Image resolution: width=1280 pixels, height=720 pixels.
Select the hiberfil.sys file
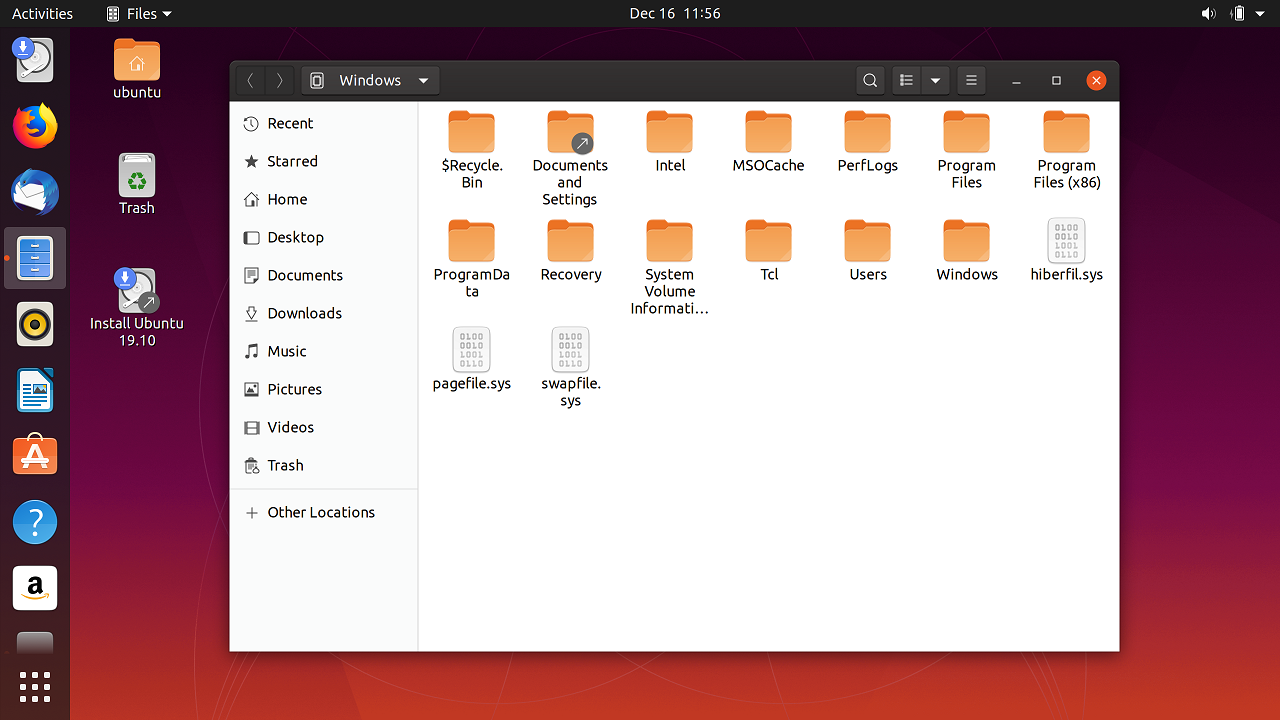coord(1067,251)
